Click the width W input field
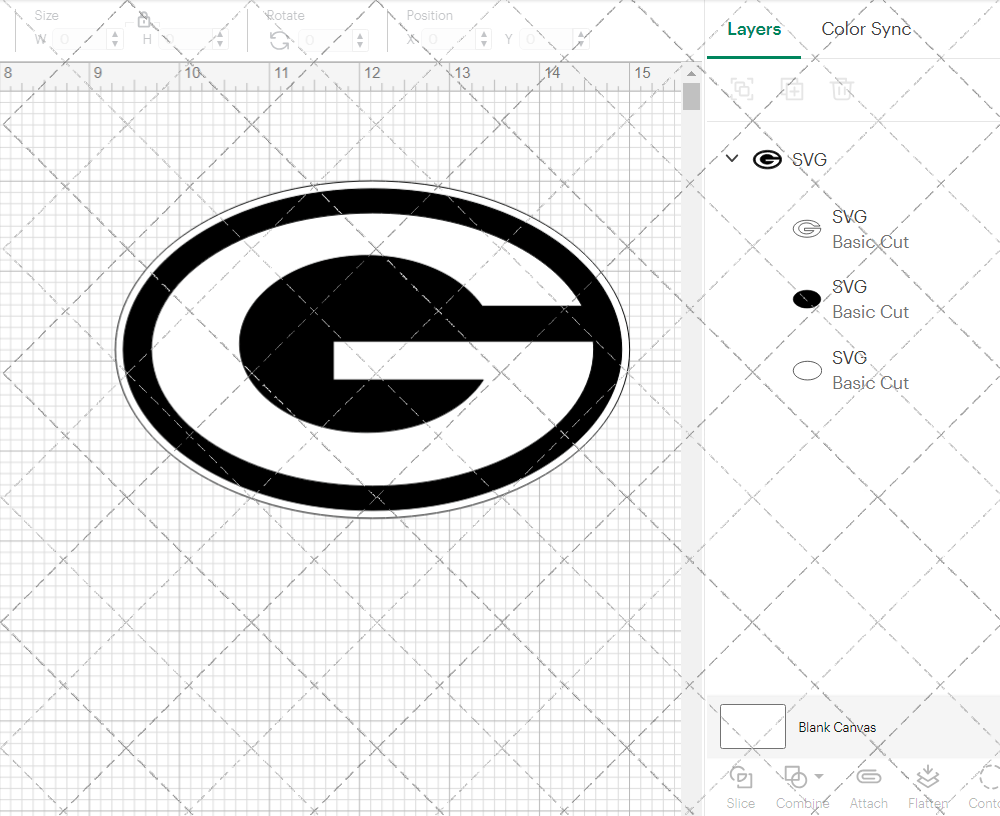 pos(80,40)
